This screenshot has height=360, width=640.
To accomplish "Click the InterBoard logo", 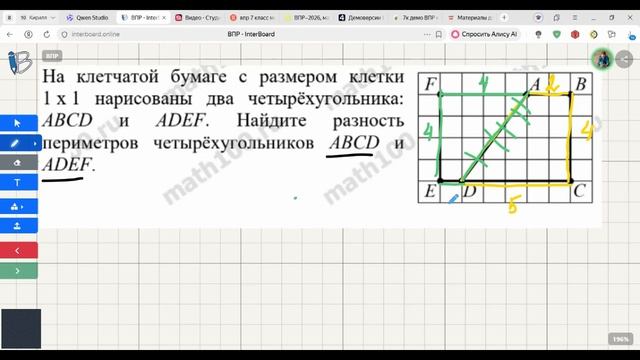I will (x=19, y=62).
